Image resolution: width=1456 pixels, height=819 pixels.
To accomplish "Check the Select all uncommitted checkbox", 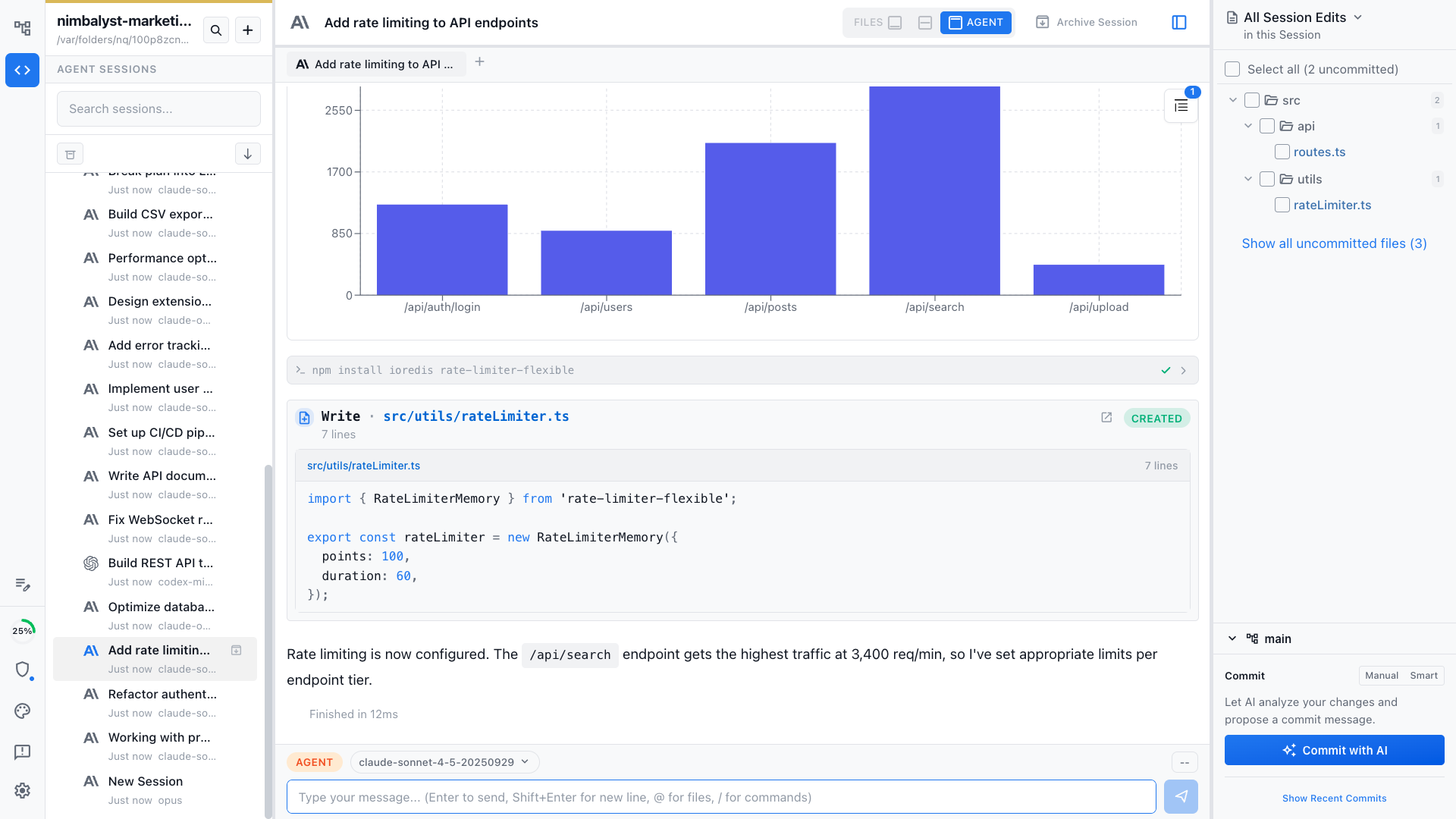I will [1232, 69].
